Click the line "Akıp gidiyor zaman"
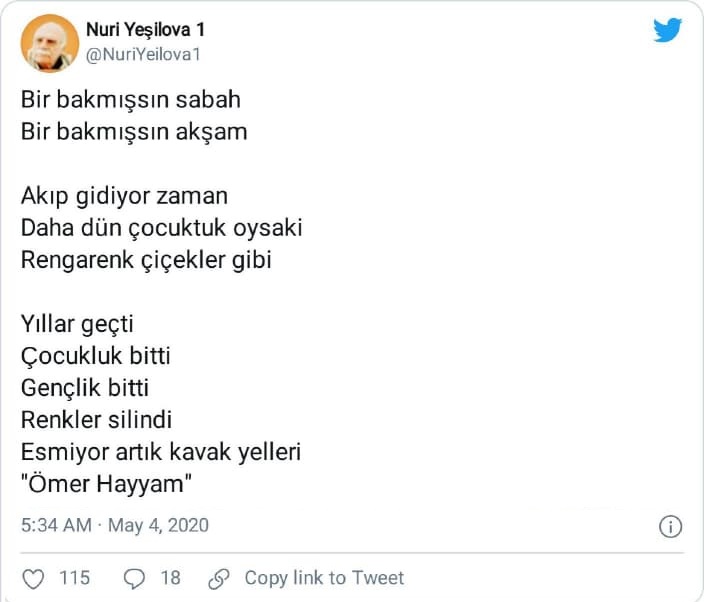The image size is (704, 602). pyautogui.click(x=124, y=195)
